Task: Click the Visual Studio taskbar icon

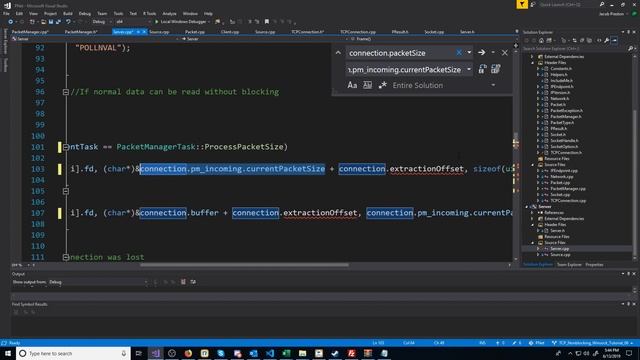Action: 156,353
